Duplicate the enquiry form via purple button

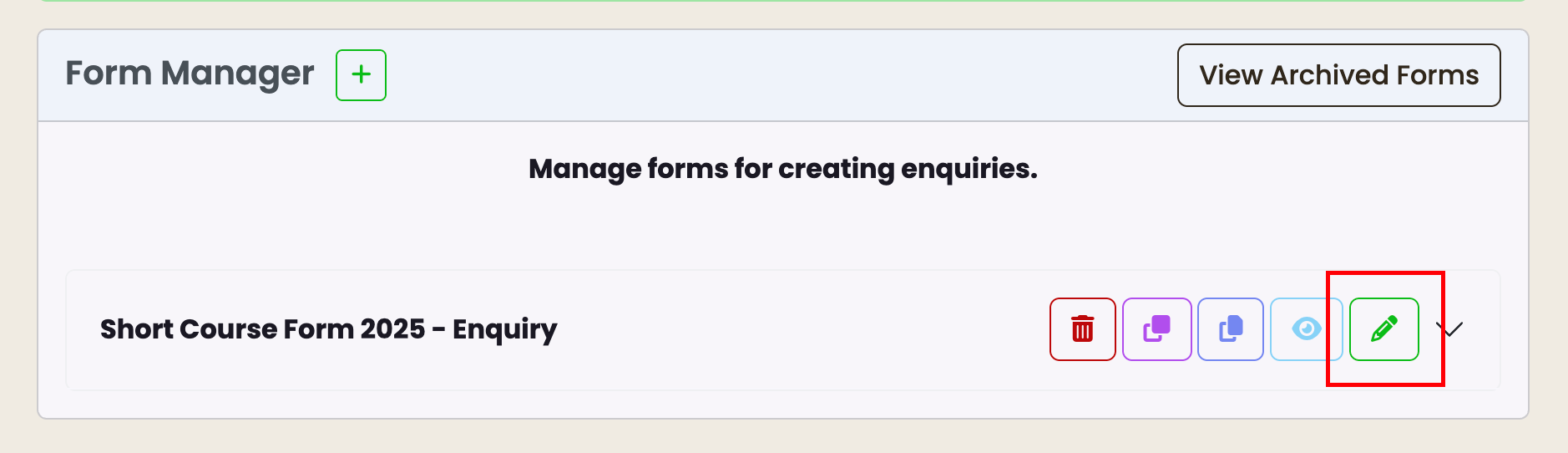point(1157,329)
